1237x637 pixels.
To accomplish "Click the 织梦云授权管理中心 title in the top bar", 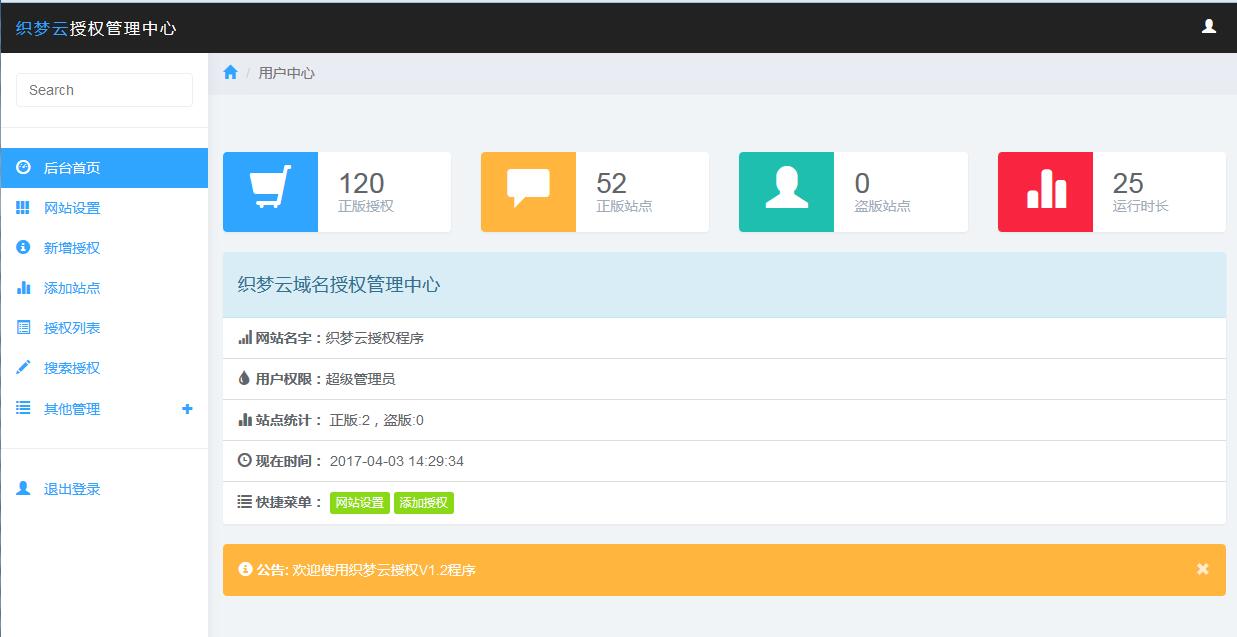I will click(x=96, y=29).
